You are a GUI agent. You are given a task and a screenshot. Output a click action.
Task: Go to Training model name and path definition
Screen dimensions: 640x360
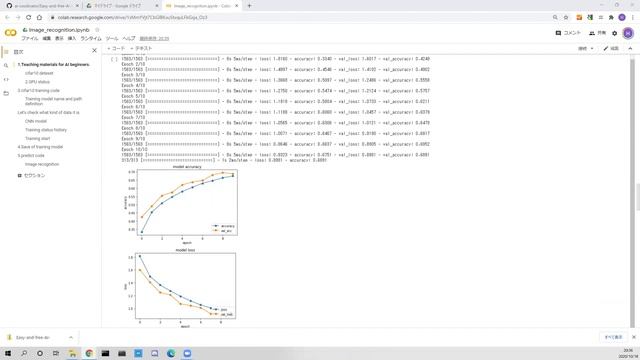pos(53,101)
